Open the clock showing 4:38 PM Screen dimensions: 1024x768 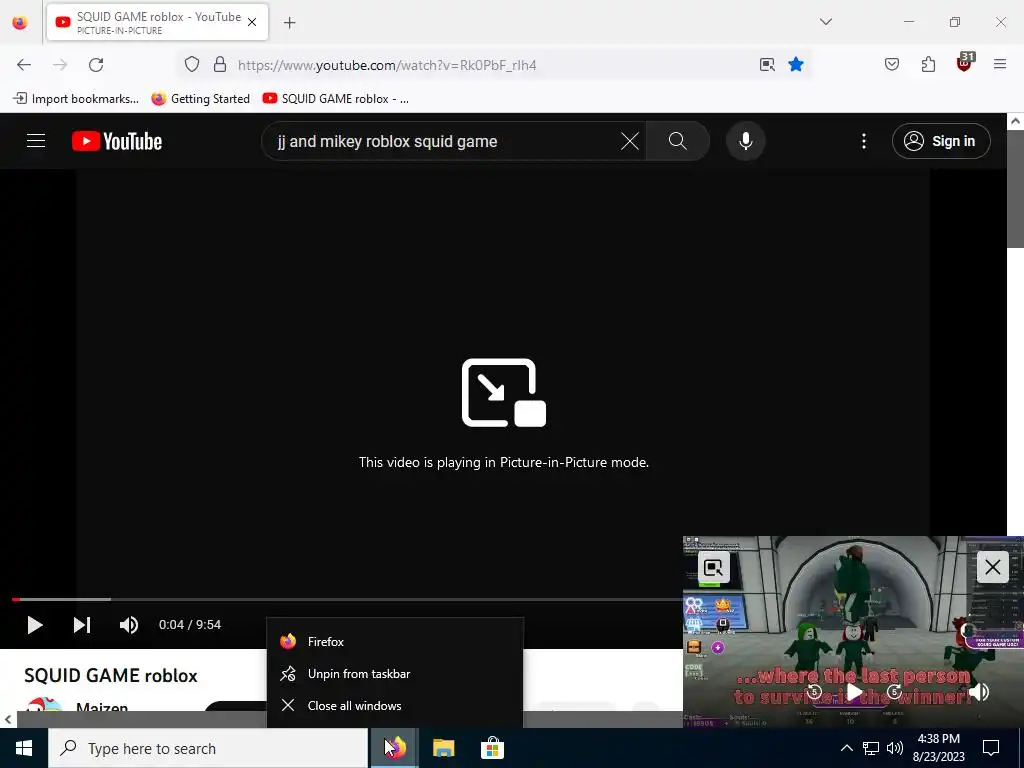tap(938, 748)
